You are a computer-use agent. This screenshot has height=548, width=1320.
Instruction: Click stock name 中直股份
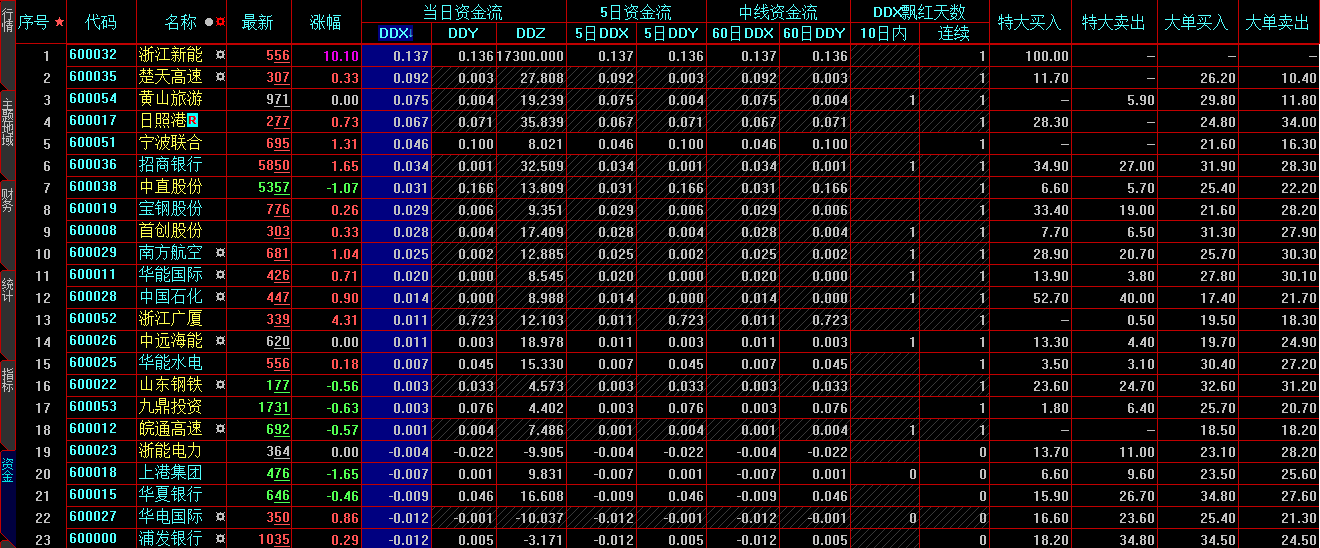pyautogui.click(x=170, y=187)
